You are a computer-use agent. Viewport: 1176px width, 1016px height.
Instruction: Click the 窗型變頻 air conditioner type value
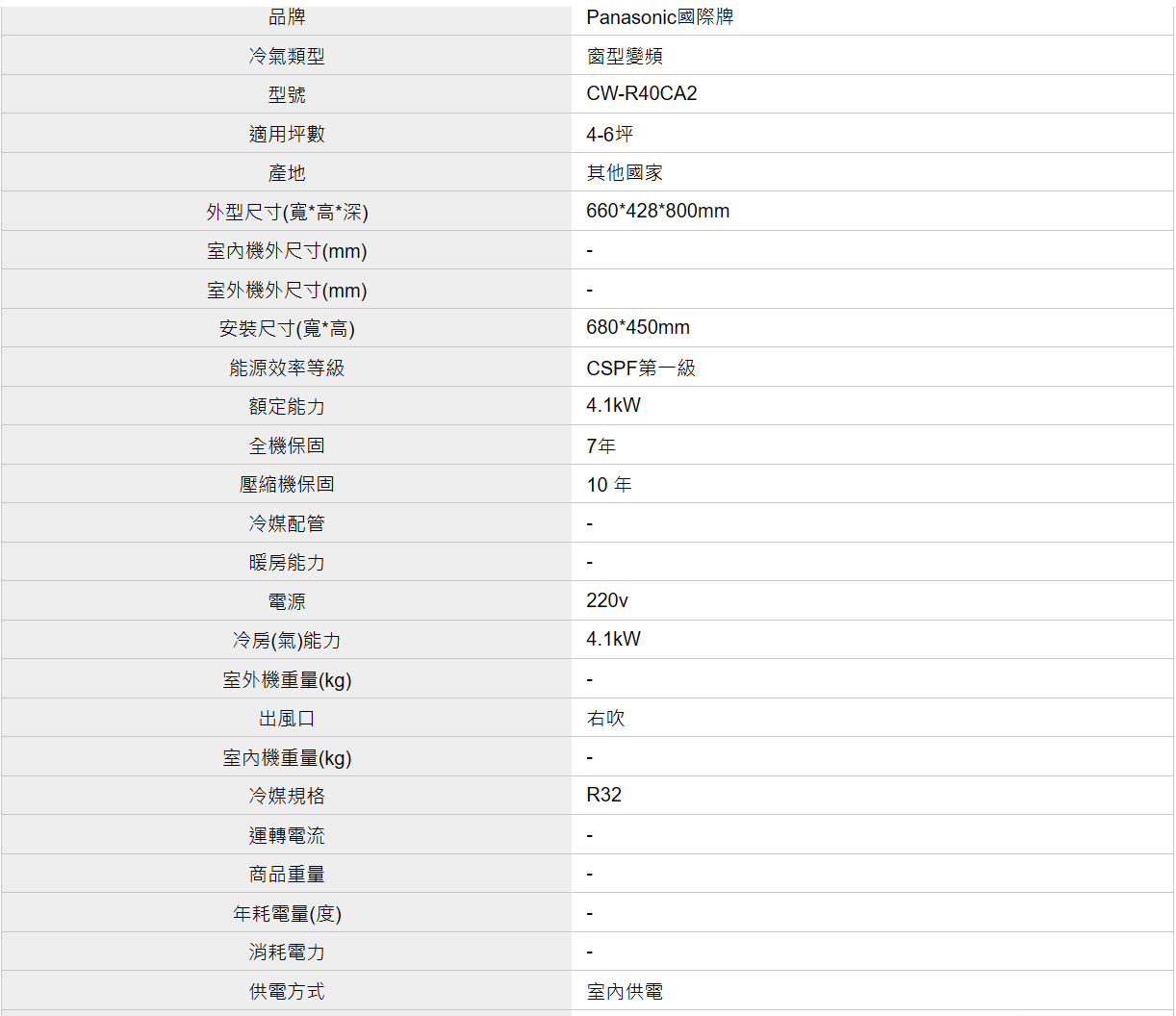(x=625, y=57)
